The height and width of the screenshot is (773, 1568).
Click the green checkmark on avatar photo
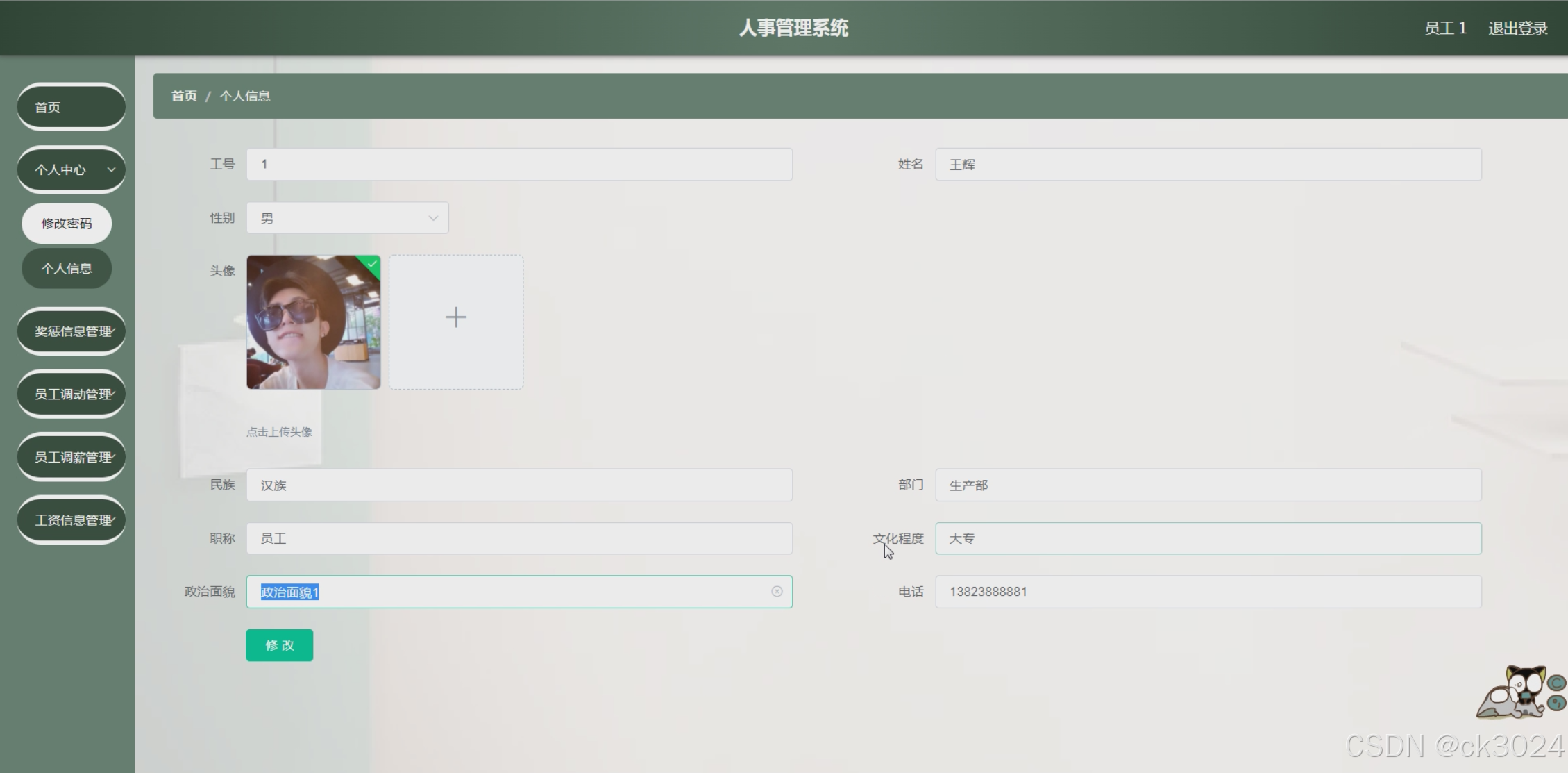pyautogui.click(x=372, y=264)
